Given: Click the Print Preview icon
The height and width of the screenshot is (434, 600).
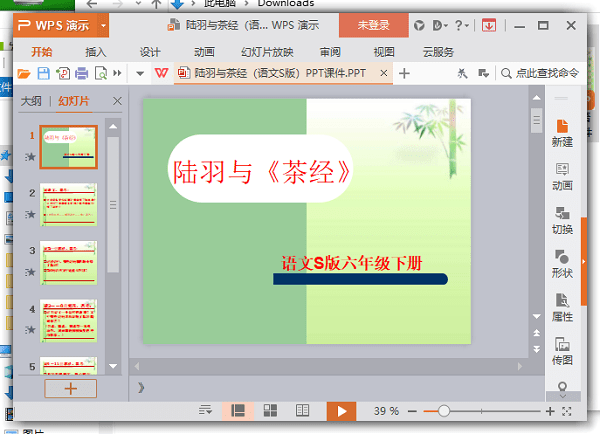Looking at the screenshot, I should click(100, 73).
